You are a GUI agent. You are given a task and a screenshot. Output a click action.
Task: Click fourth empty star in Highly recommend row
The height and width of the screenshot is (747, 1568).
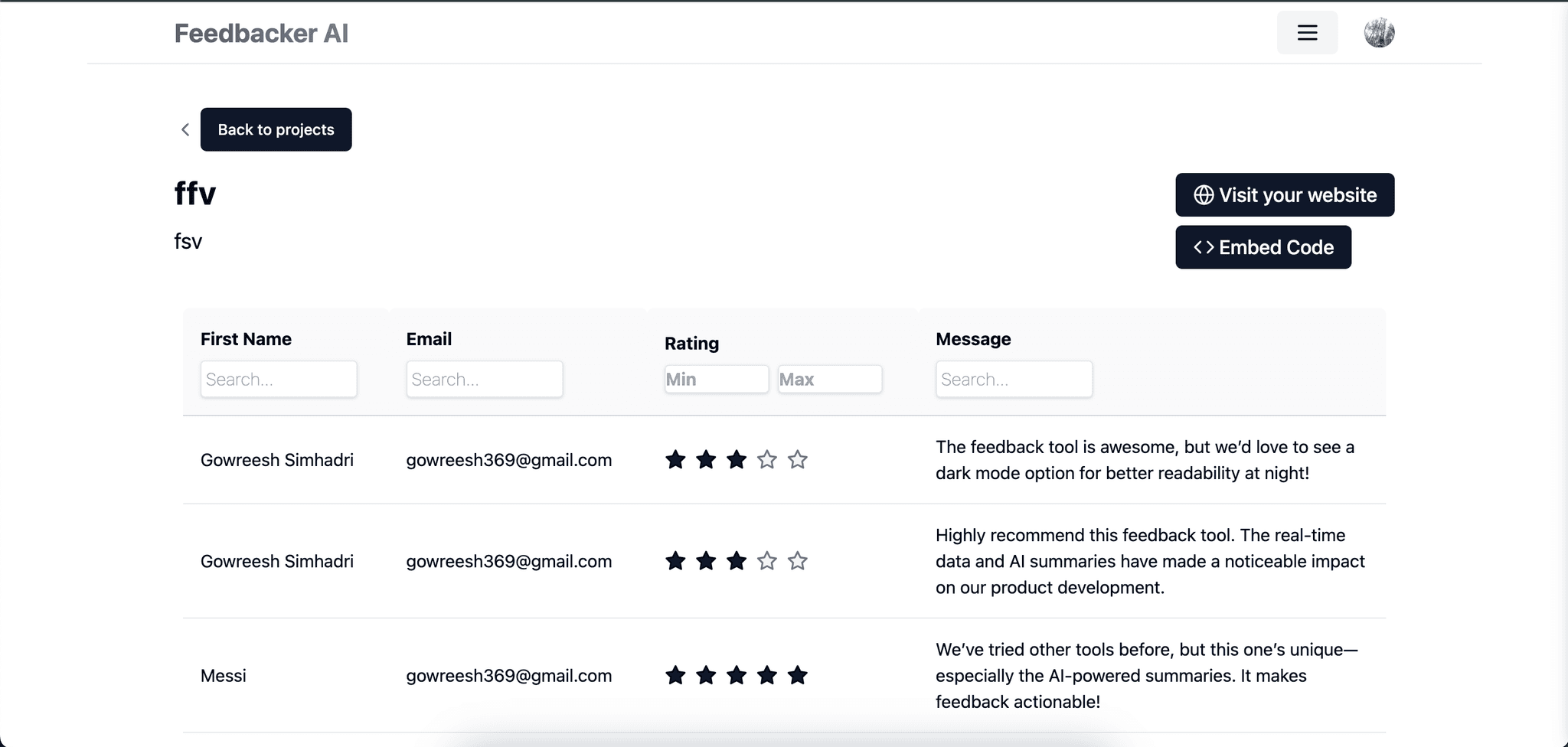(x=767, y=561)
